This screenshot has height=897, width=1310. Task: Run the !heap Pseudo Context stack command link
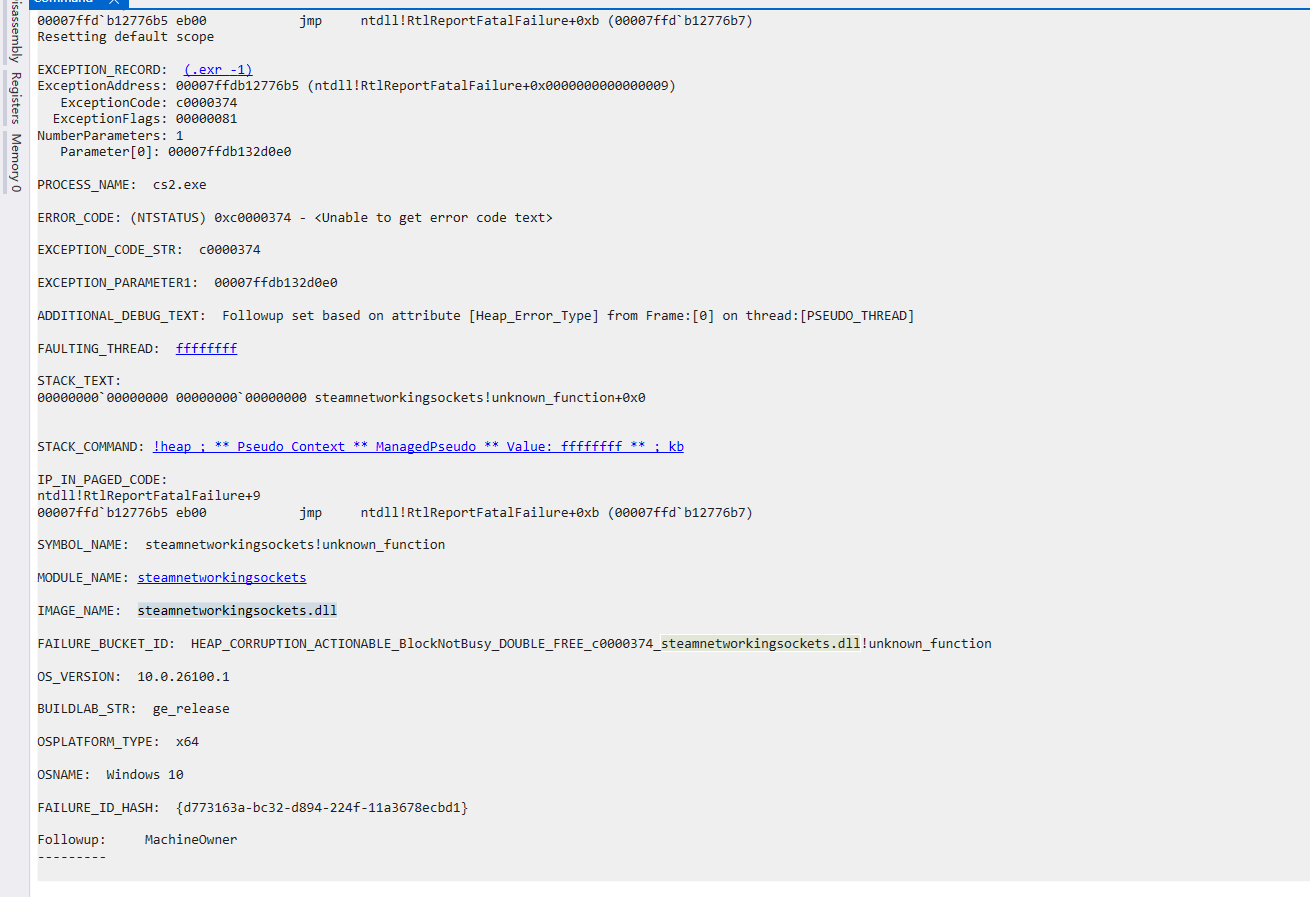418,447
